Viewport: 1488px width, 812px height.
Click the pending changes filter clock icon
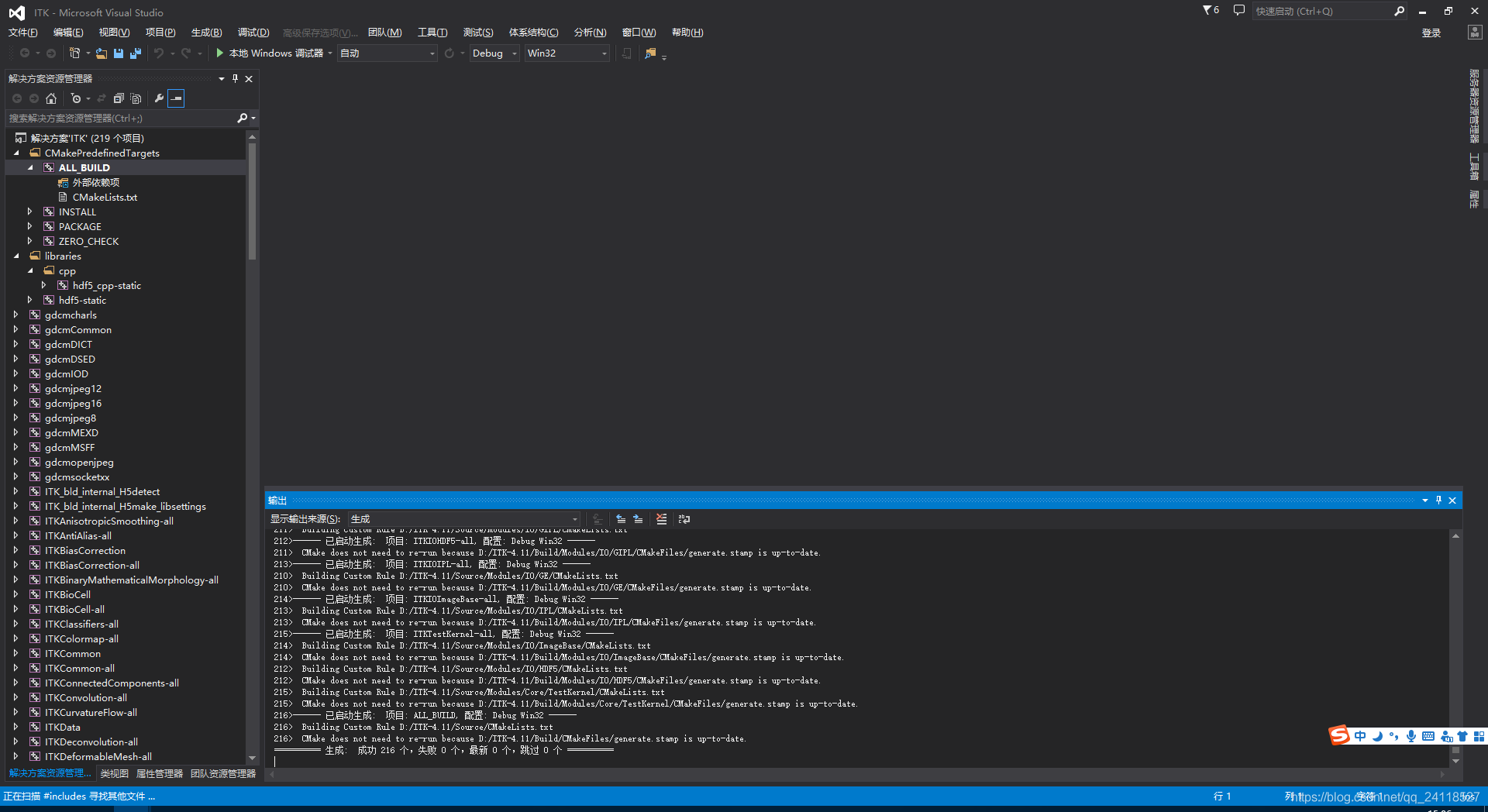coord(76,98)
